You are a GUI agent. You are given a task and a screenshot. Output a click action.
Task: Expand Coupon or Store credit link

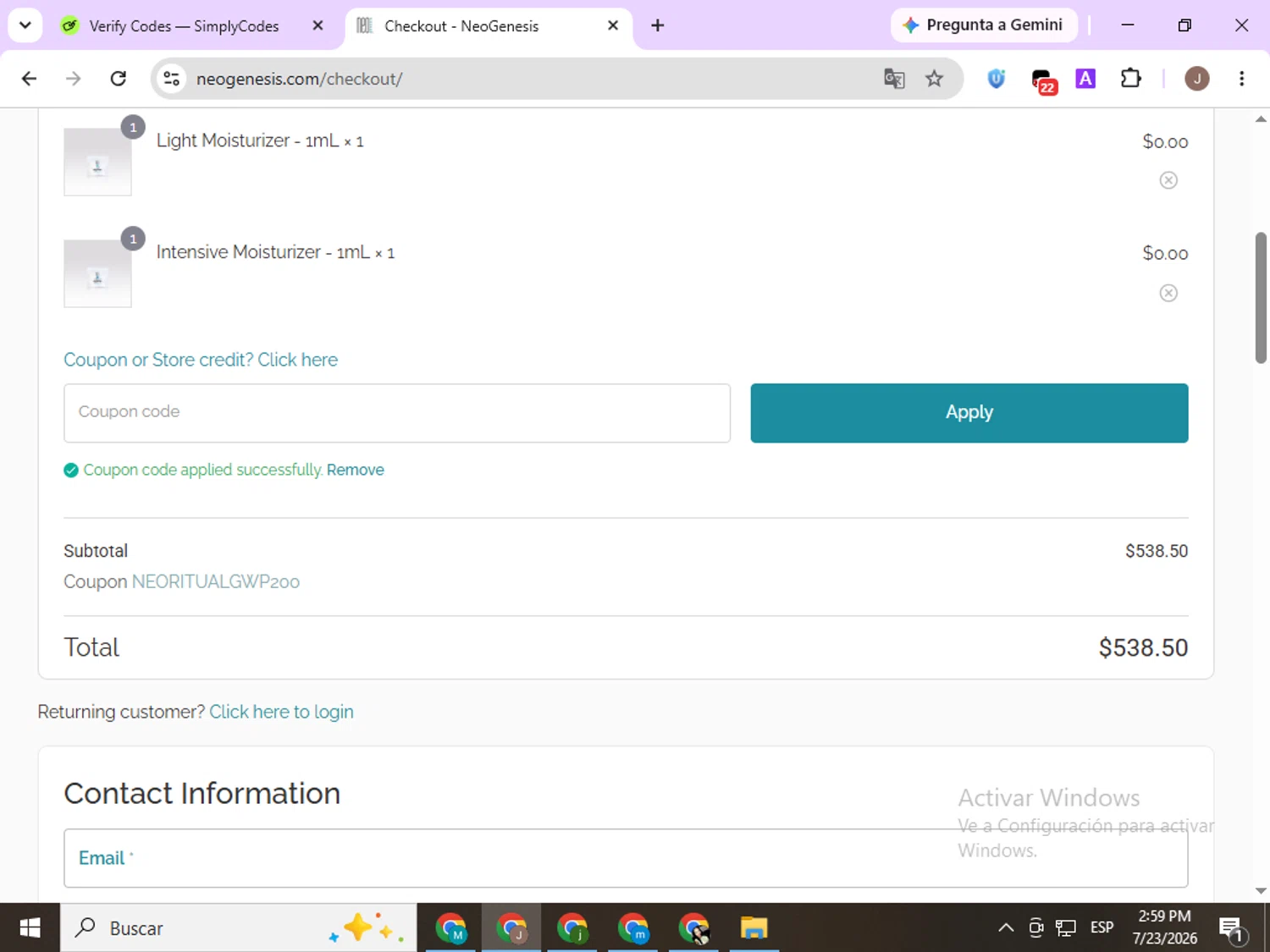click(201, 360)
